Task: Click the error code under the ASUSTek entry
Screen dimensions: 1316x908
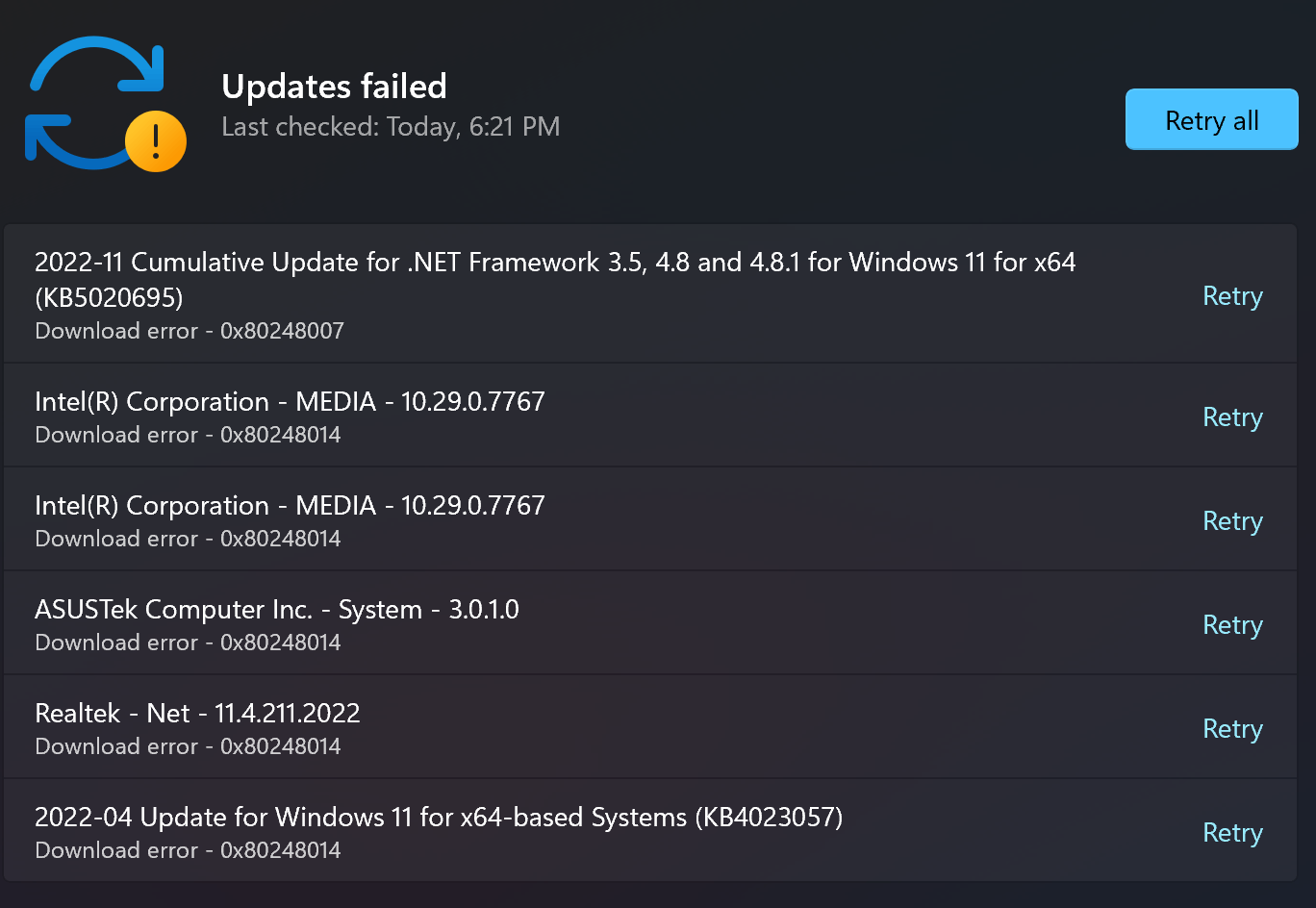Action: tap(281, 643)
